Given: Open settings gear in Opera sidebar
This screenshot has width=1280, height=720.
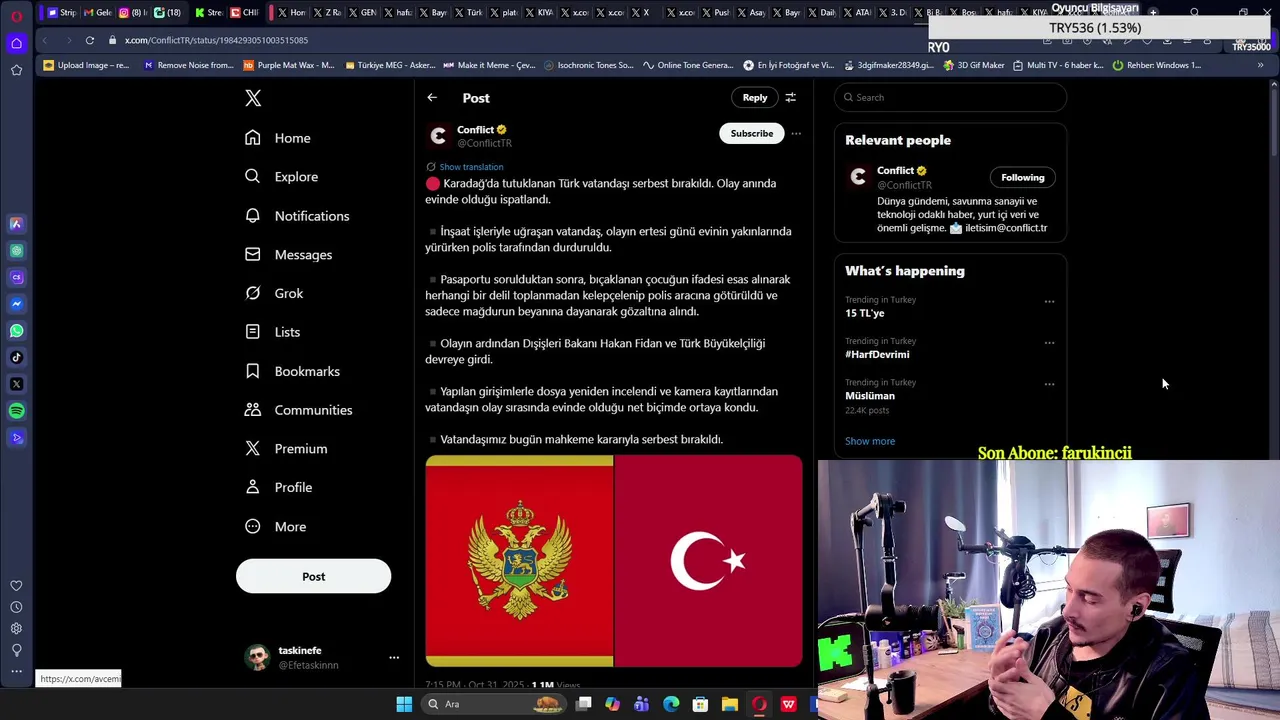Looking at the screenshot, I should coord(16,628).
